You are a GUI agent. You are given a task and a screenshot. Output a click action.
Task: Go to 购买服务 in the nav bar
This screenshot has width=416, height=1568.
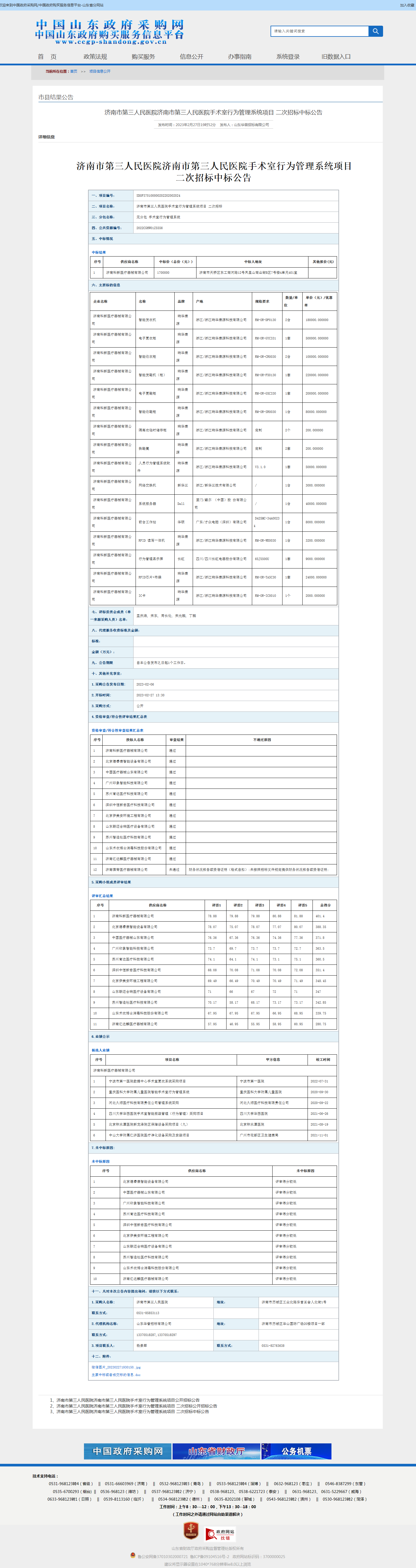[143, 57]
